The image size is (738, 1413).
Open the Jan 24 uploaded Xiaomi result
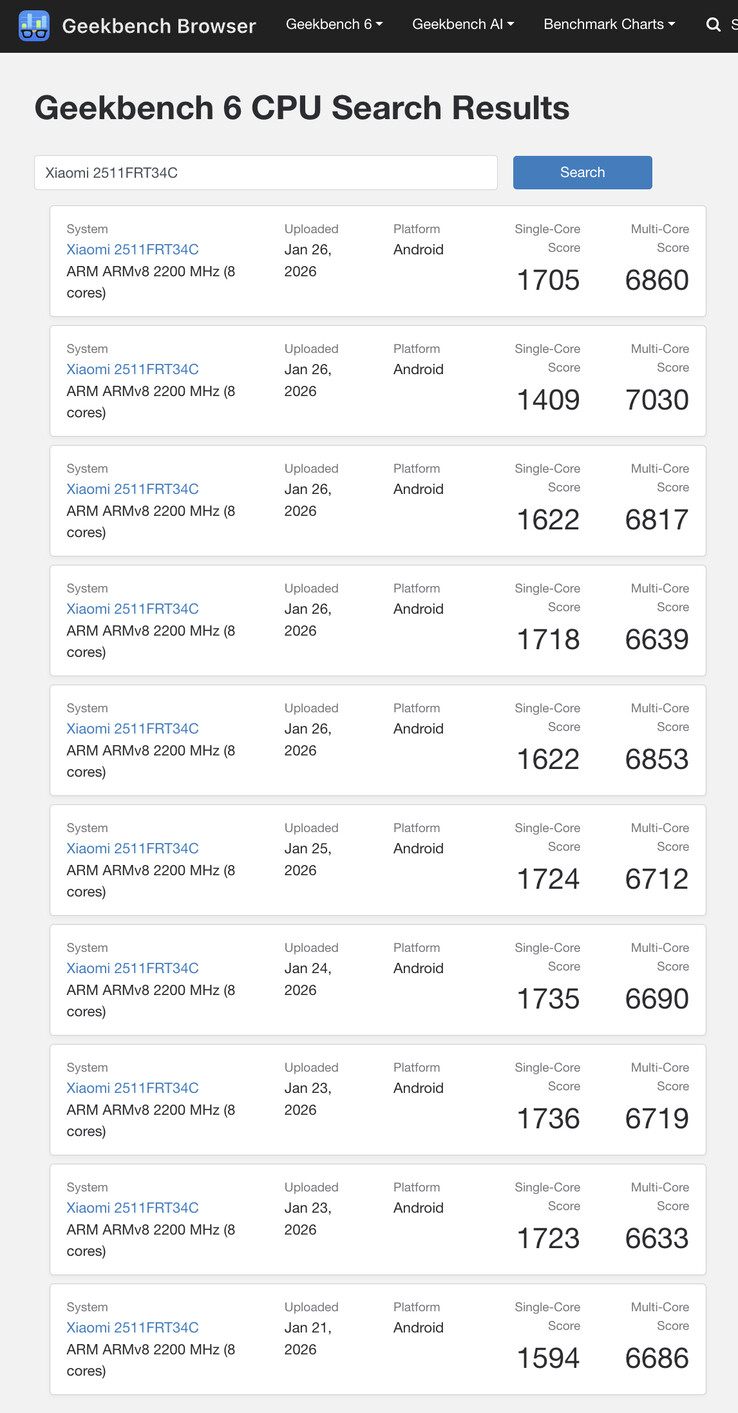coord(132,968)
